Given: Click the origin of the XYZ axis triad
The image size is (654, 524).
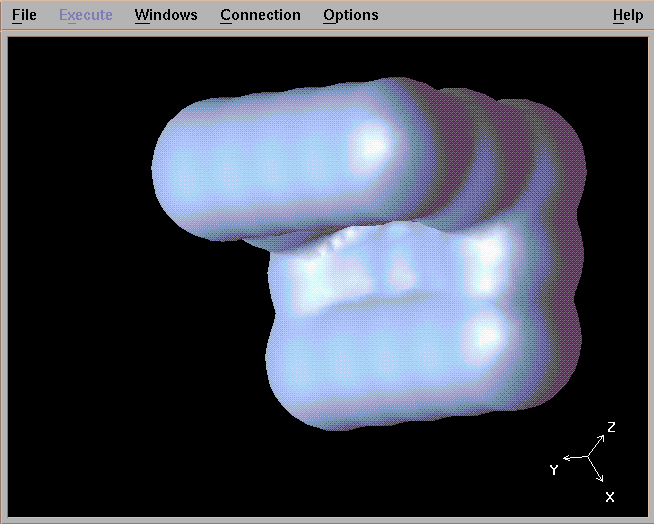Looking at the screenshot, I should point(588,457).
